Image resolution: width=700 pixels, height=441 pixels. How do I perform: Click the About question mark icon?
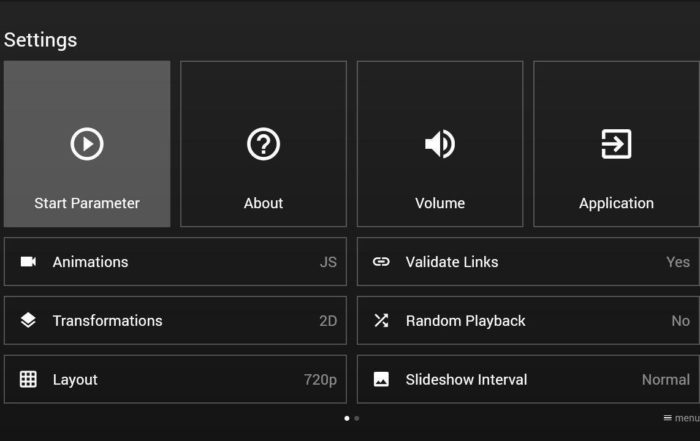[x=263, y=144]
